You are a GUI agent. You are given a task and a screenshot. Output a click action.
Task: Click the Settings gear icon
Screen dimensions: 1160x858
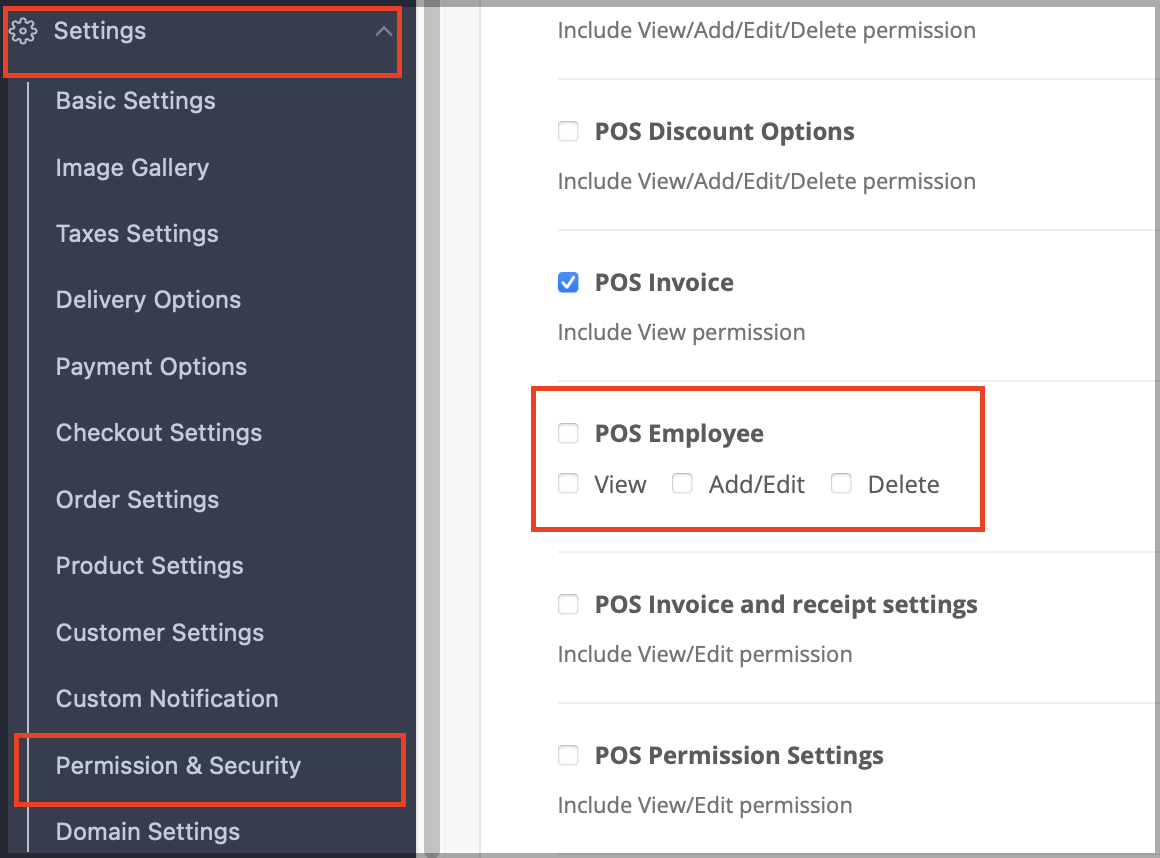pyautogui.click(x=23, y=31)
